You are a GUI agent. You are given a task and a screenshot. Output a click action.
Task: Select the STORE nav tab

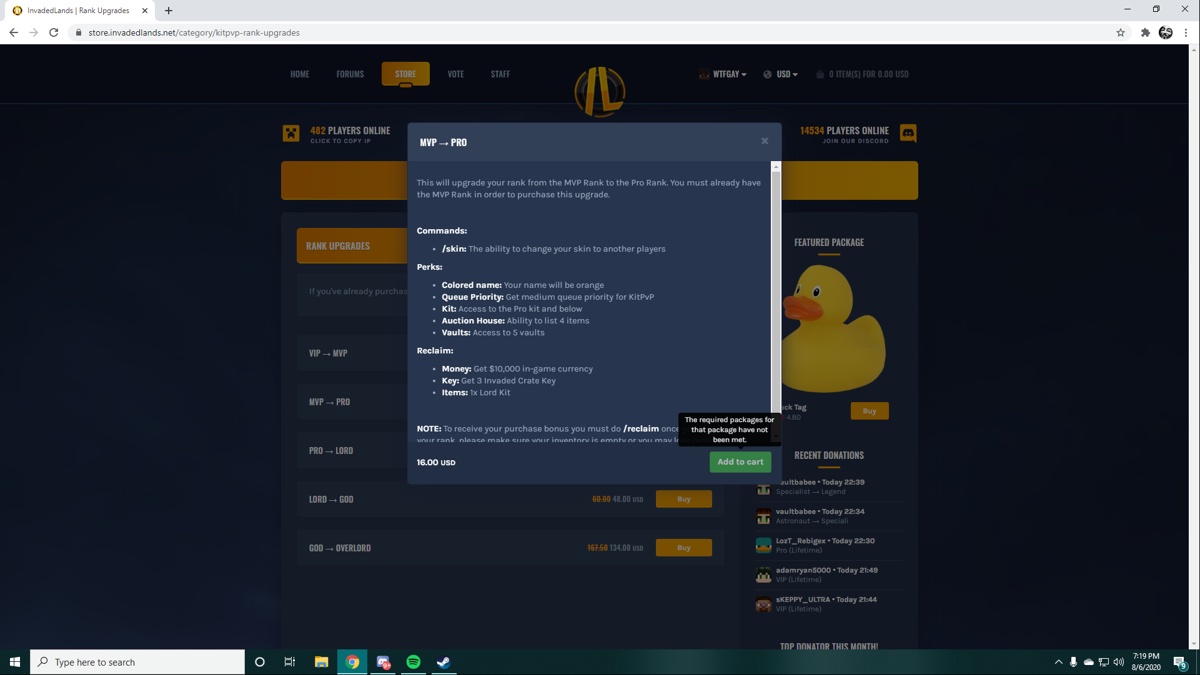tap(405, 74)
